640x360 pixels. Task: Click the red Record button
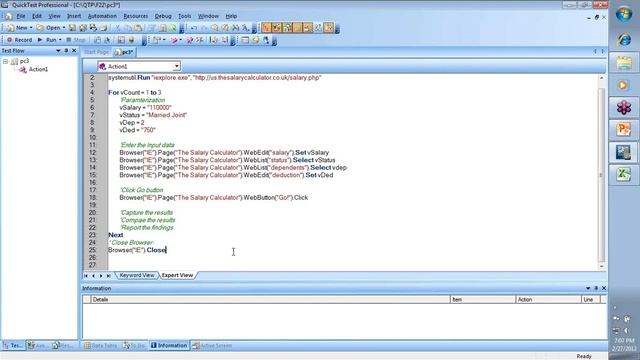tap(19, 40)
